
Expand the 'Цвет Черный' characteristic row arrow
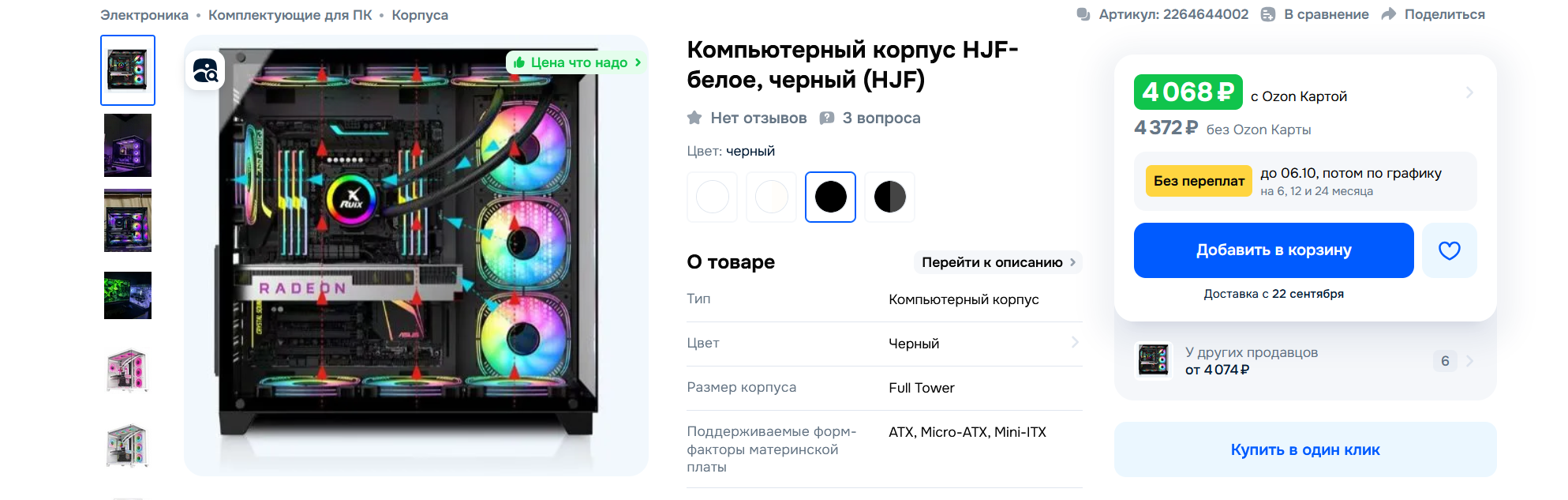tap(1075, 342)
